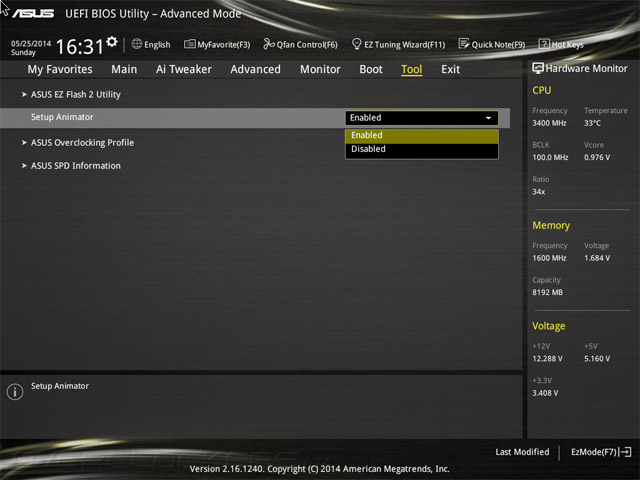Expand ASUS Overclocking Profile arrow

pos(24,143)
